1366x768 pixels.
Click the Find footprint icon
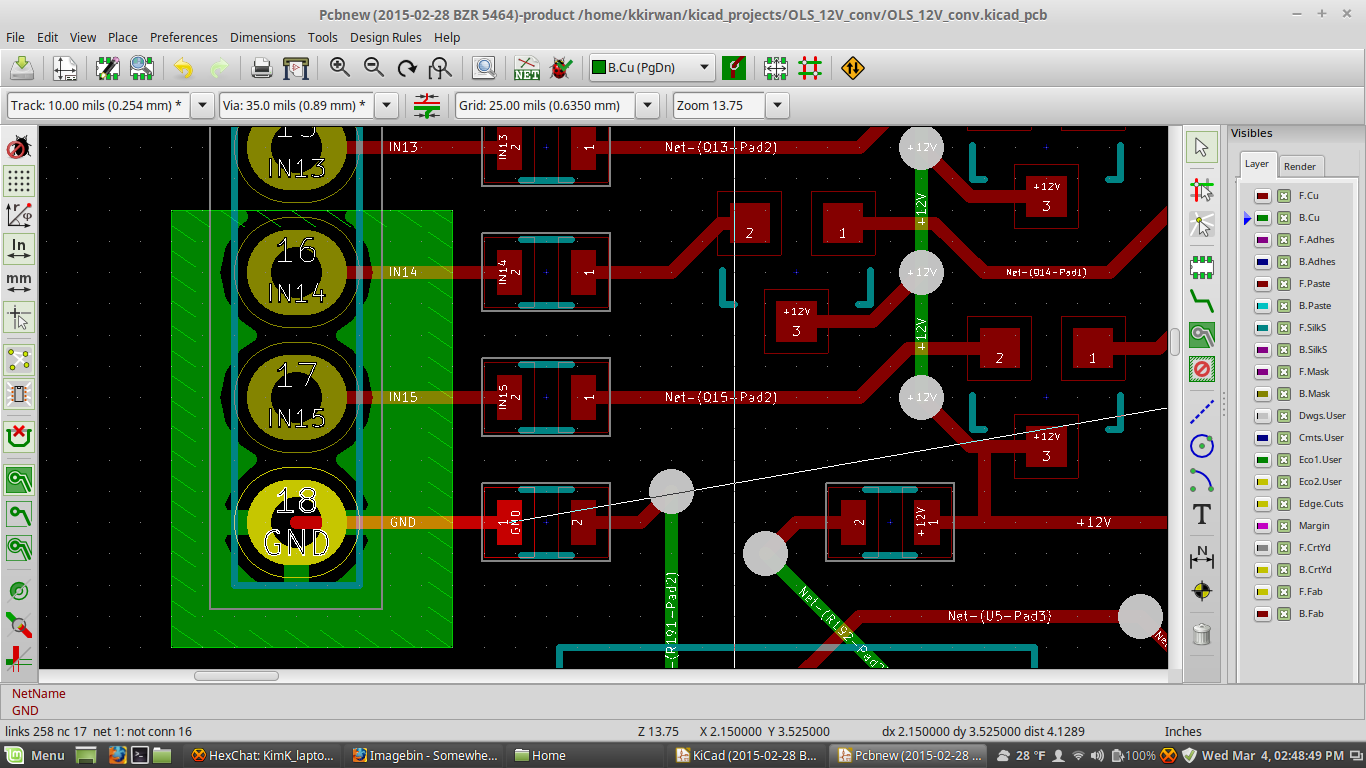point(484,68)
